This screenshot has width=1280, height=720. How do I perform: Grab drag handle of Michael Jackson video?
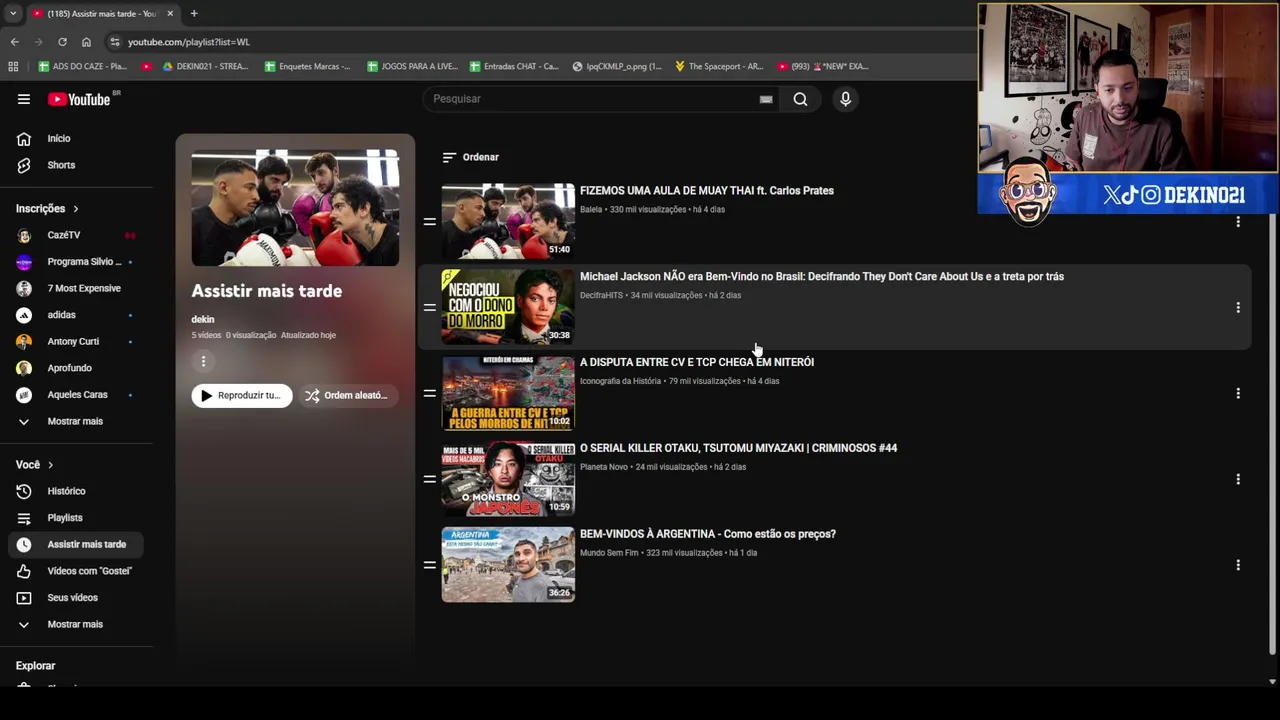pos(429,307)
